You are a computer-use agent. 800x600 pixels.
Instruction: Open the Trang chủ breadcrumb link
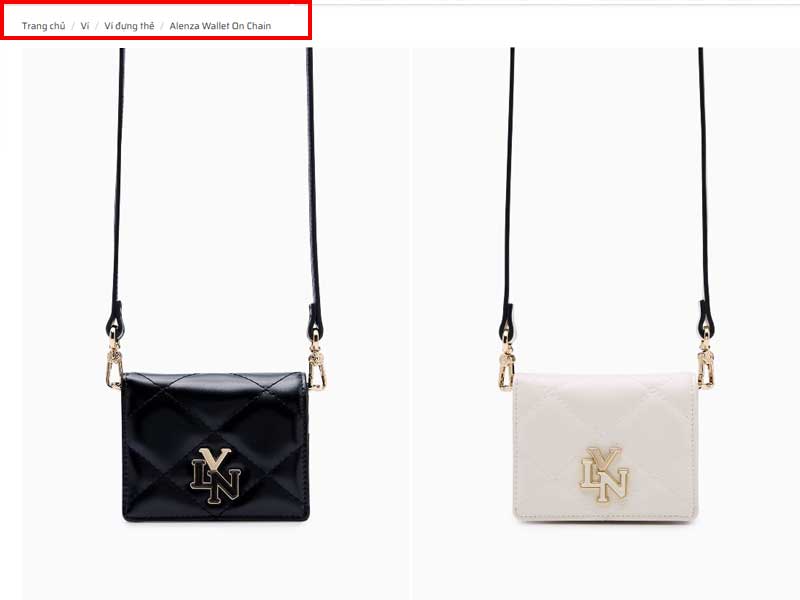[x=43, y=26]
